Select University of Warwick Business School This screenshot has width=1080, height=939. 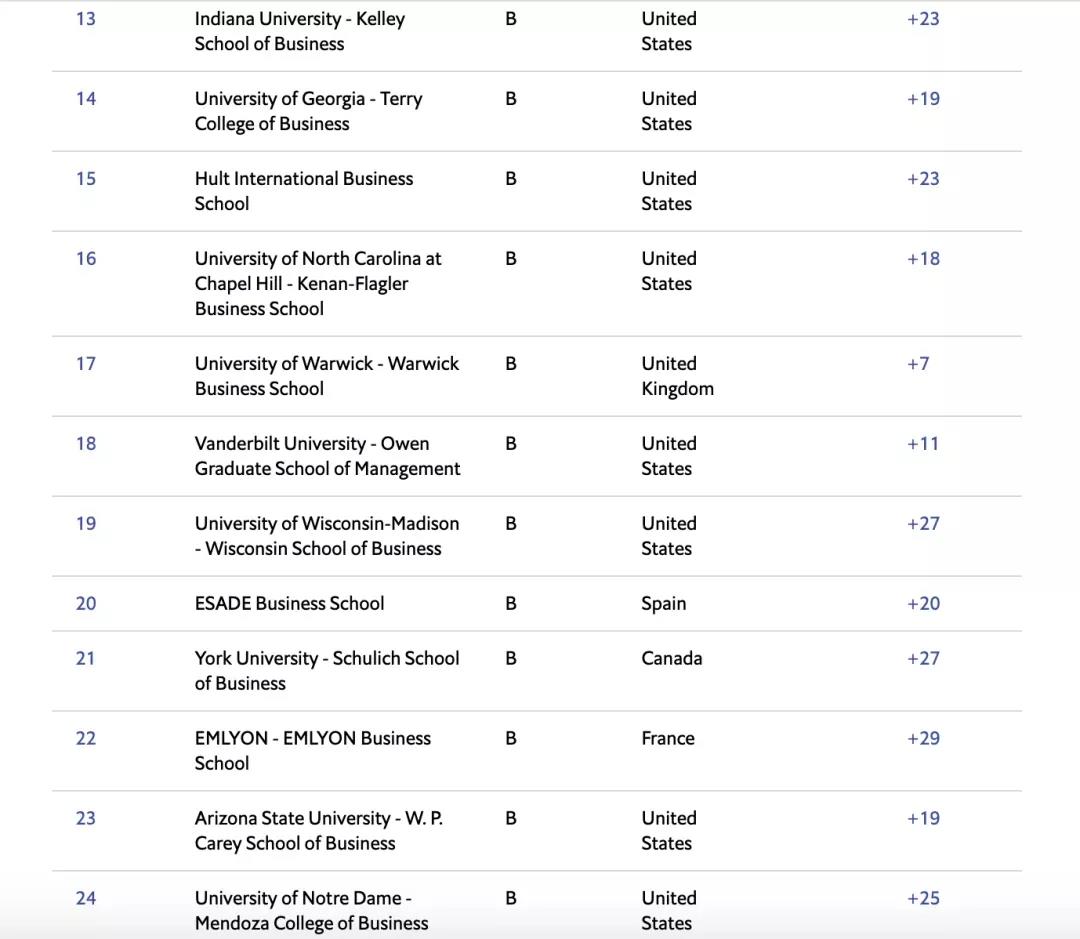pyautogui.click(x=326, y=376)
